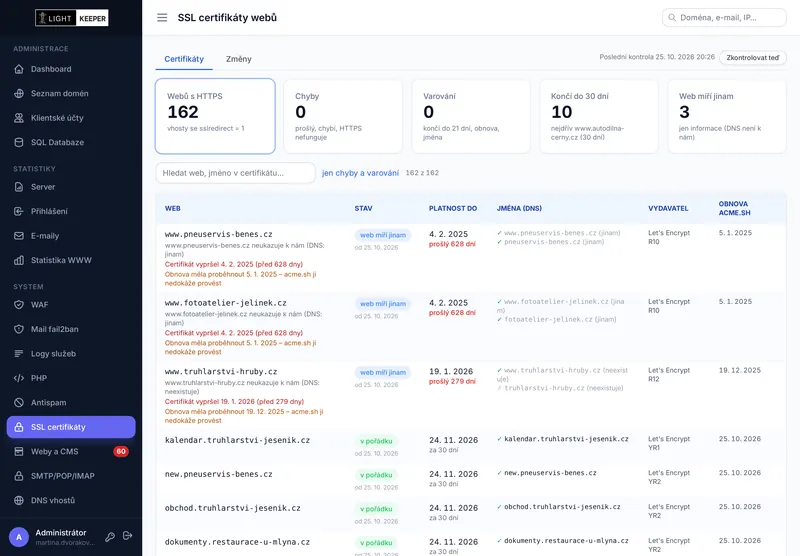Select the Web míří jinam 3 card
The image size is (800, 556).
click(x=727, y=116)
